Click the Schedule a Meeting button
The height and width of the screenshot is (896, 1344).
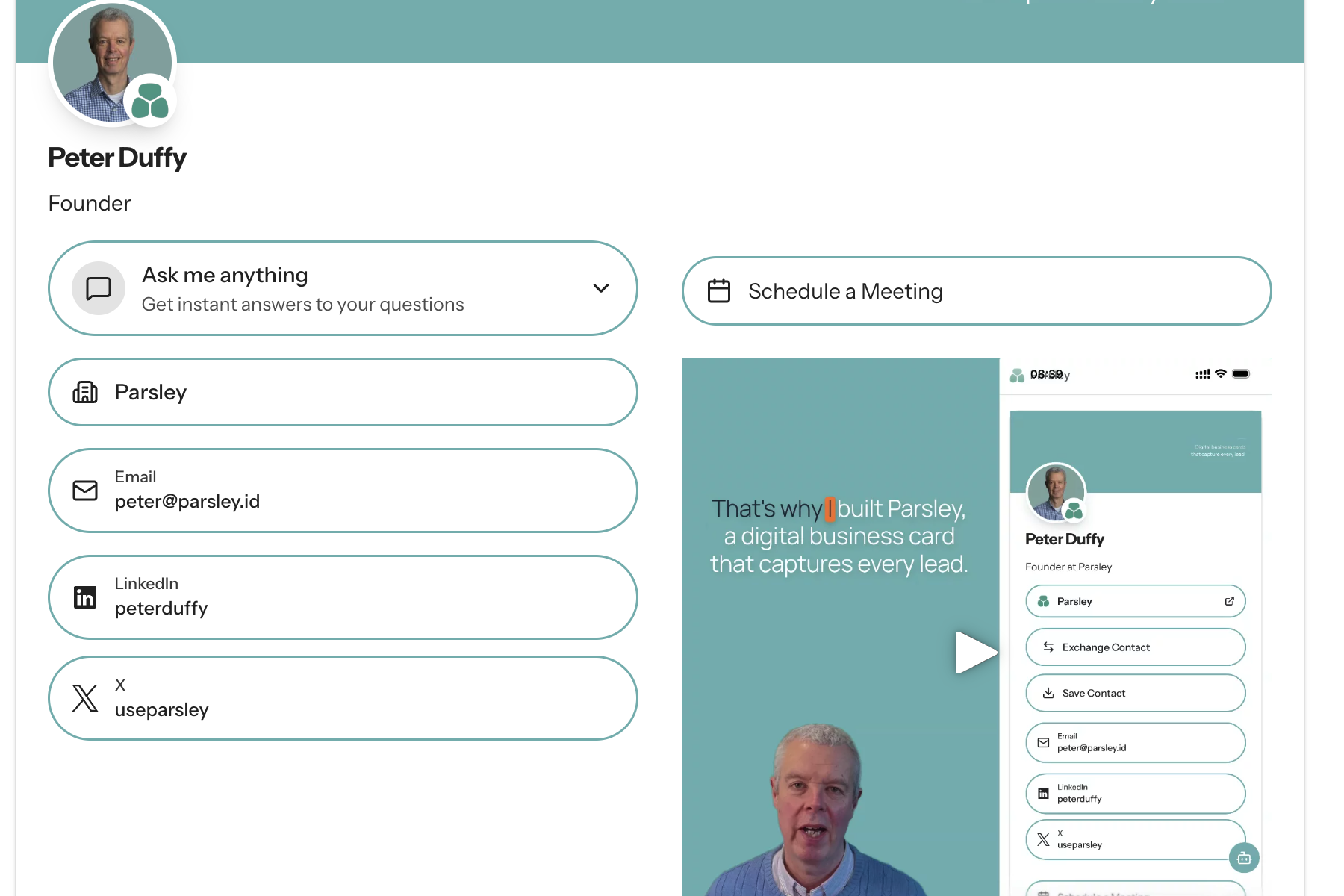[x=976, y=290]
